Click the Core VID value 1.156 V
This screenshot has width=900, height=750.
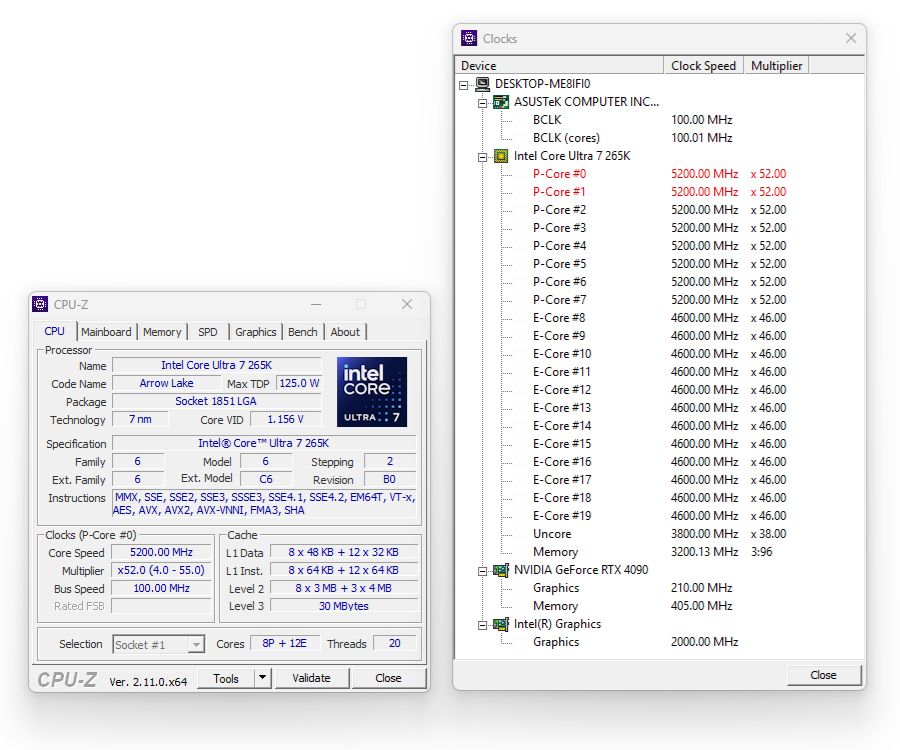click(x=285, y=419)
